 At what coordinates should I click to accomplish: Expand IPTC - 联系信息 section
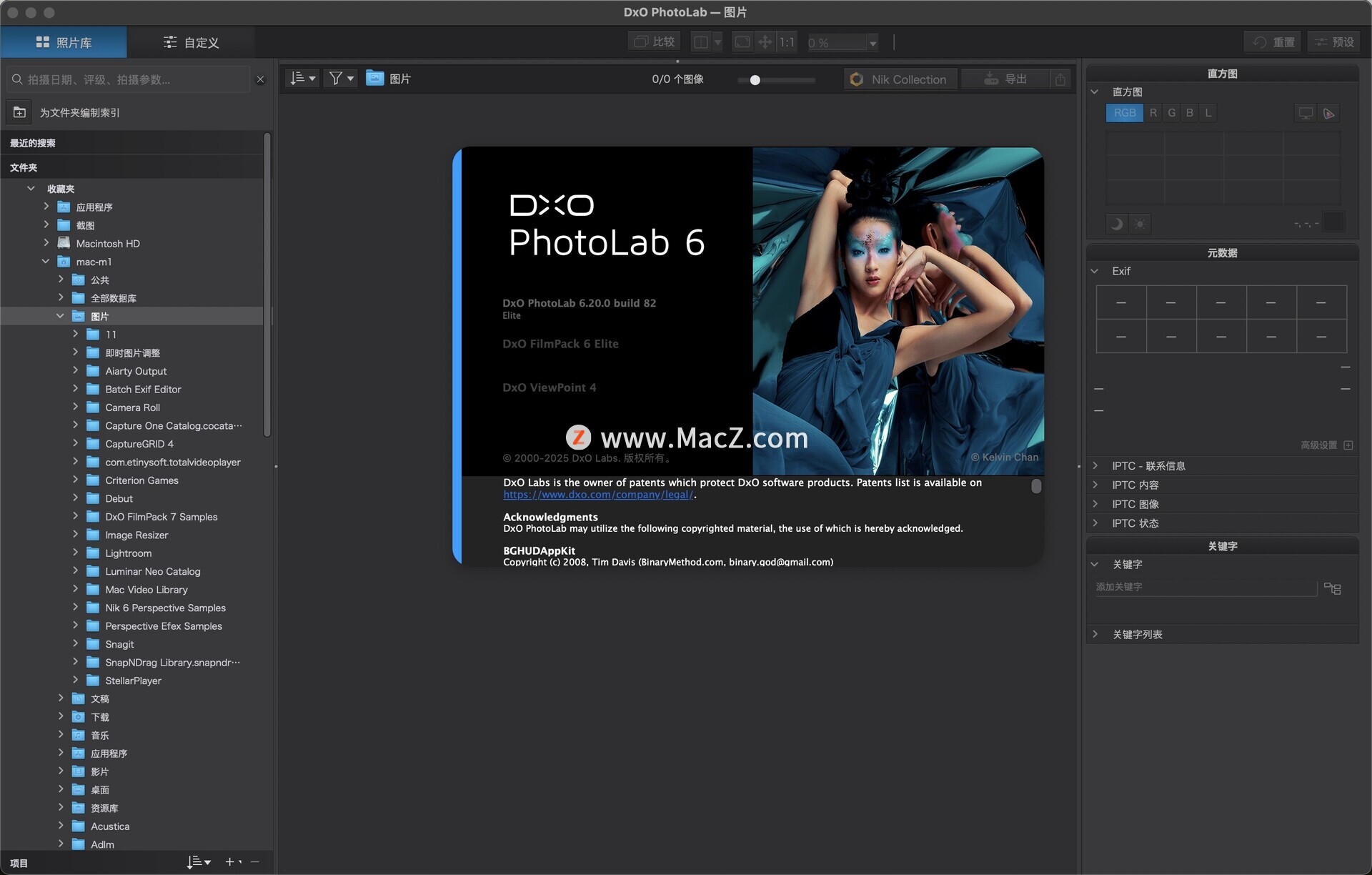tap(1095, 465)
